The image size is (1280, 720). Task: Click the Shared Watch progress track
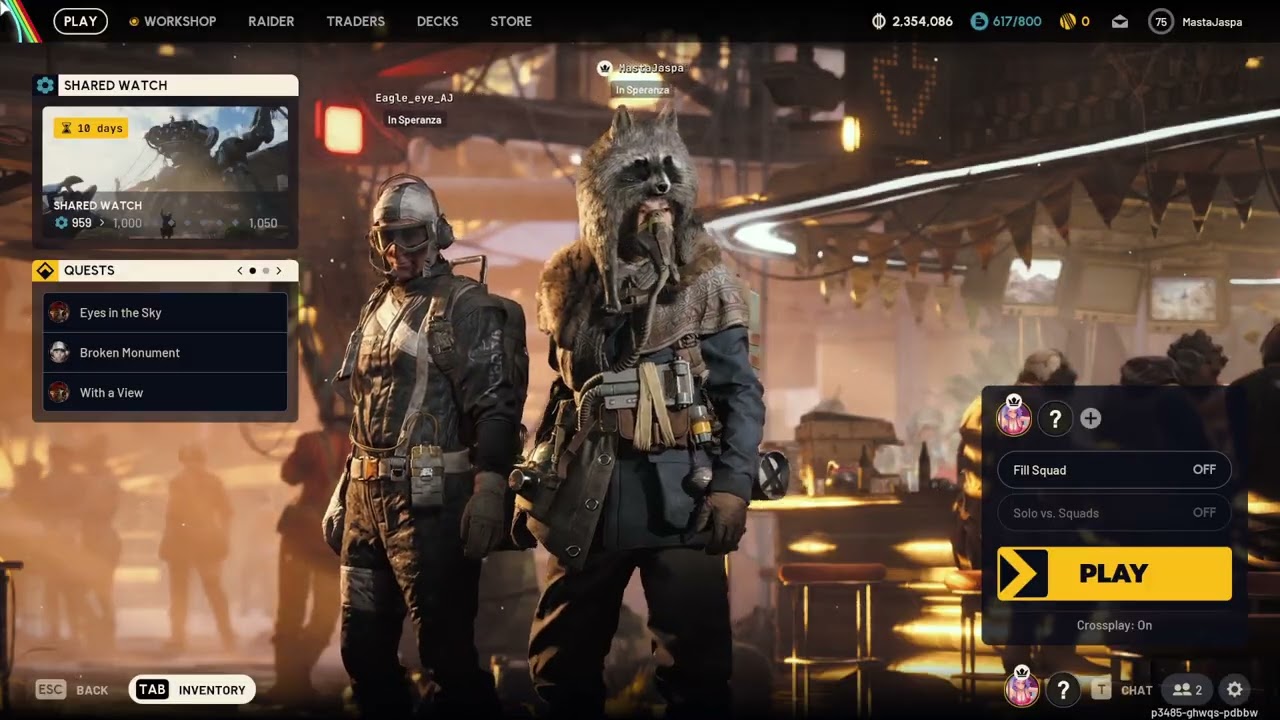tap(193, 223)
